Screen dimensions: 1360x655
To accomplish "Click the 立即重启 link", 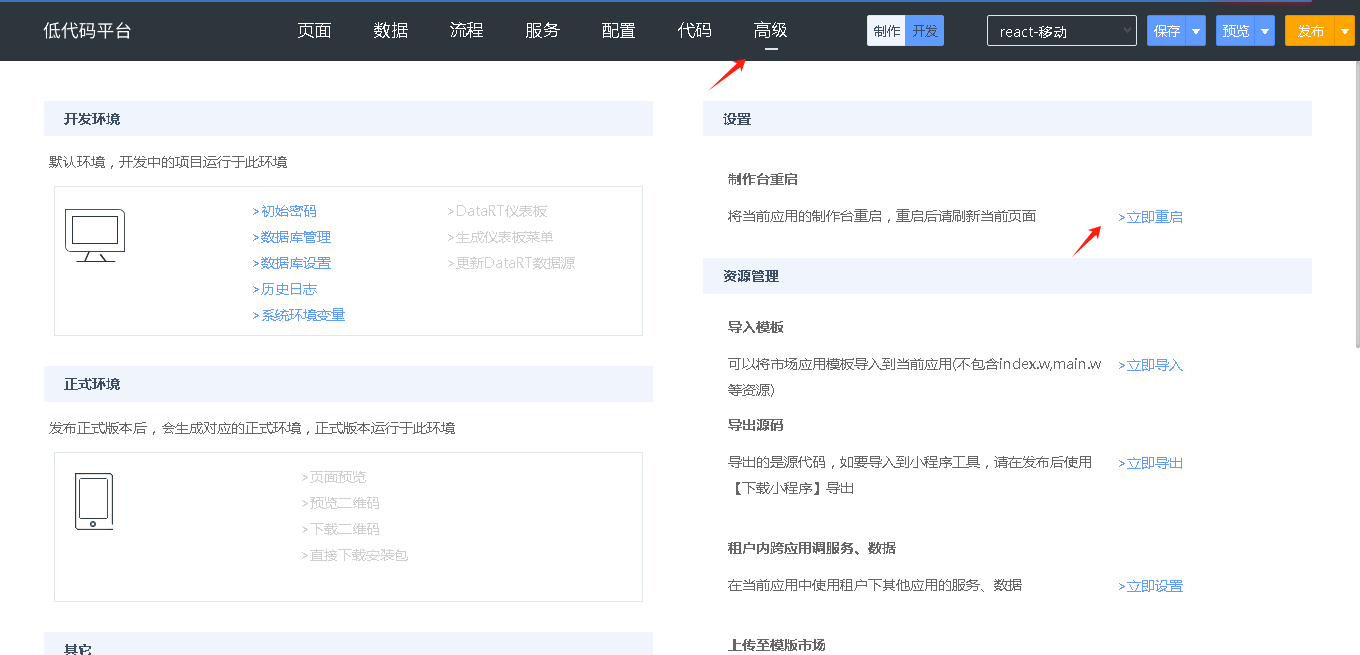I will click(x=1151, y=217).
